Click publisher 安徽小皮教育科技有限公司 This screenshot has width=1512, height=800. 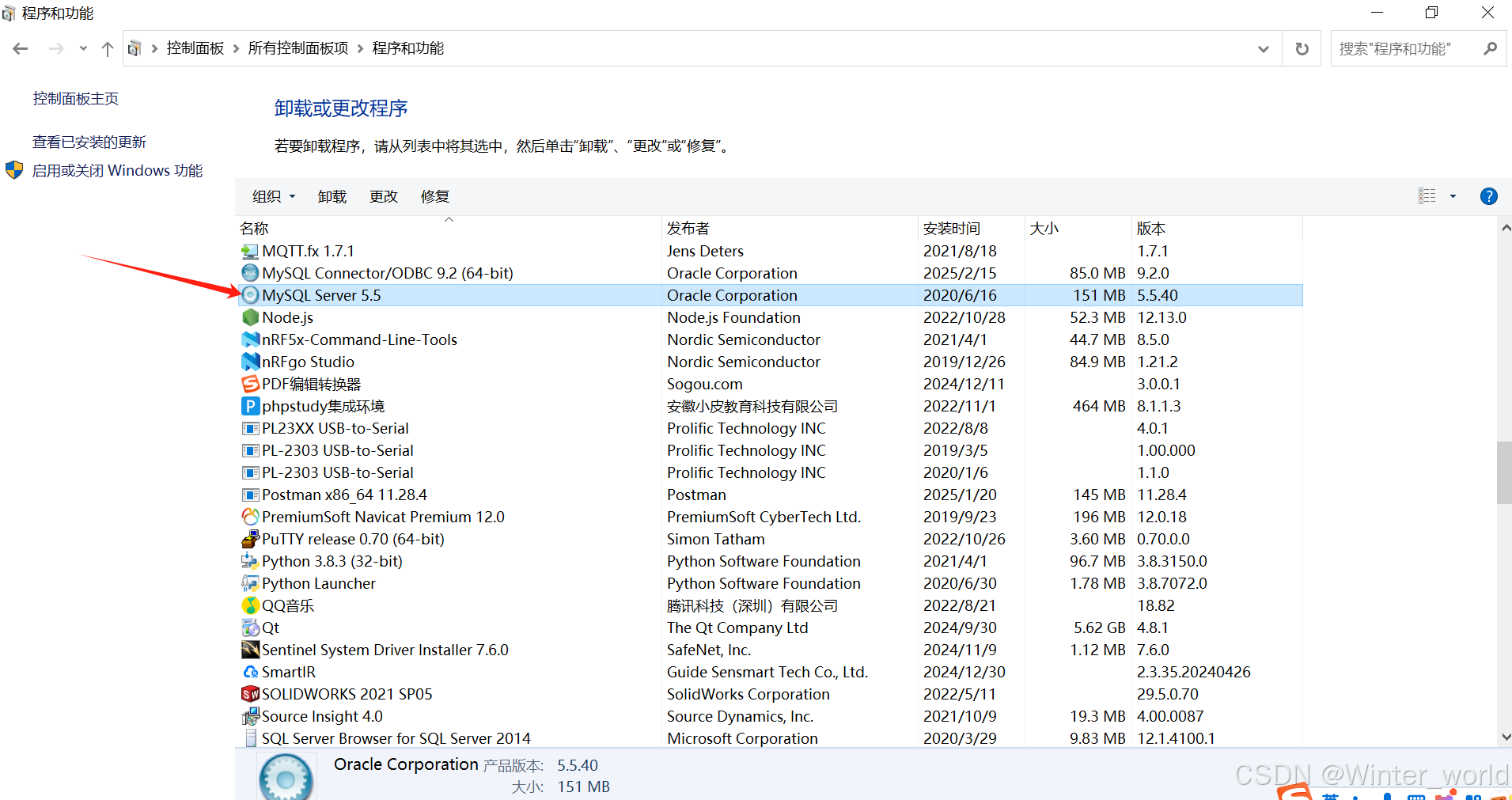[x=752, y=406]
